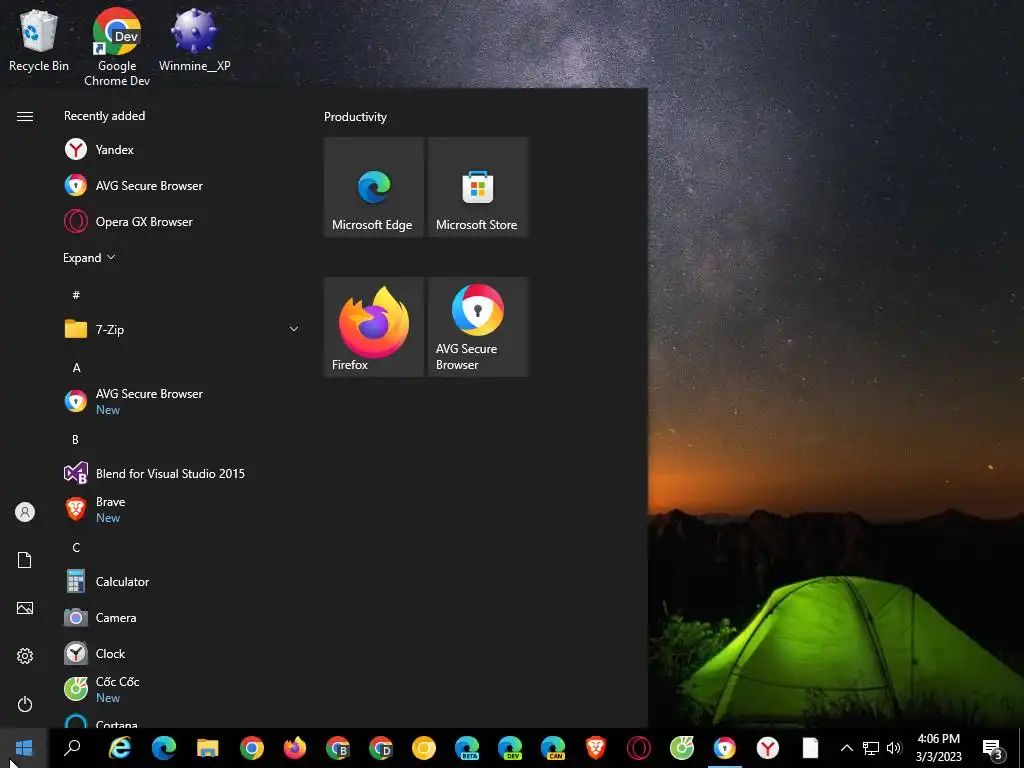Launch Edge Canary from the taskbar

[553, 748]
